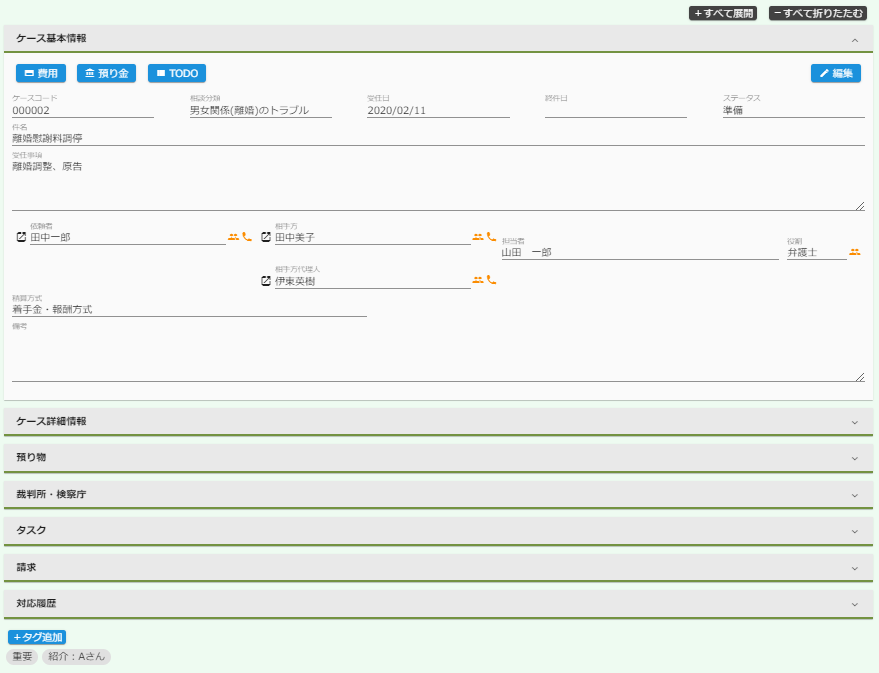Click the people icon beside 伊東英樹
879x673 pixels.
478,280
